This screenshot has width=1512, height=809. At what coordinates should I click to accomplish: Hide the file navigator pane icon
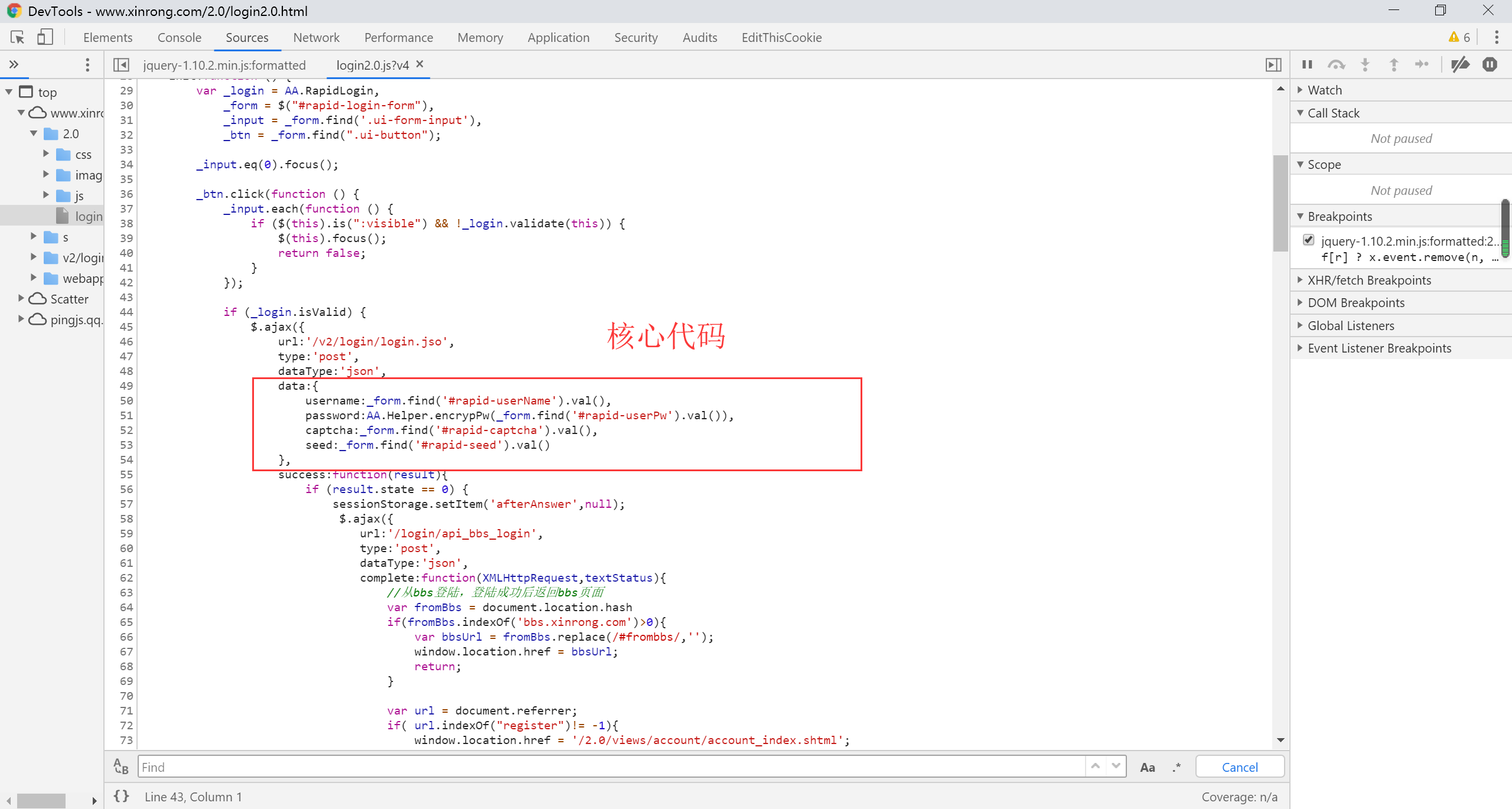[121, 64]
